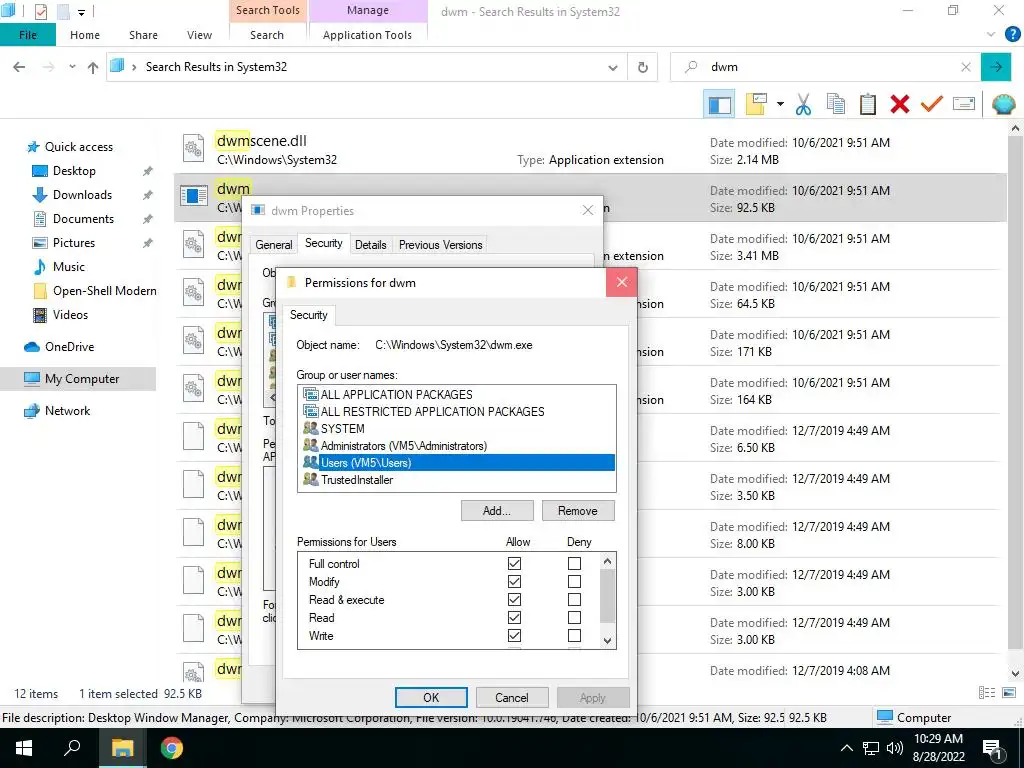The width and height of the screenshot is (1024, 768).
Task: Click the Rename toolbar icon
Action: pyautogui.click(x=964, y=104)
